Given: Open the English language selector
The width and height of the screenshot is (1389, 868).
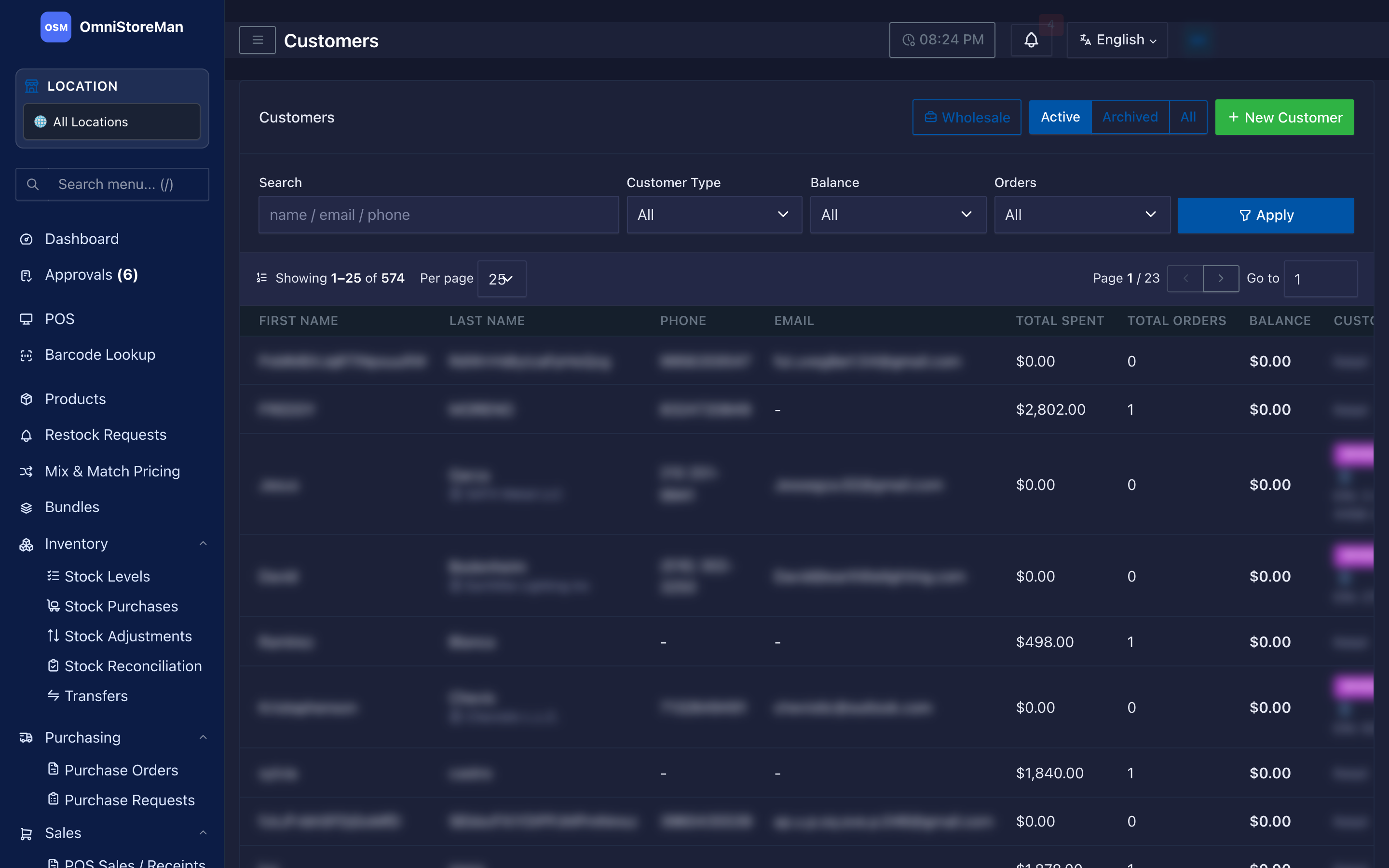Looking at the screenshot, I should (x=1117, y=40).
